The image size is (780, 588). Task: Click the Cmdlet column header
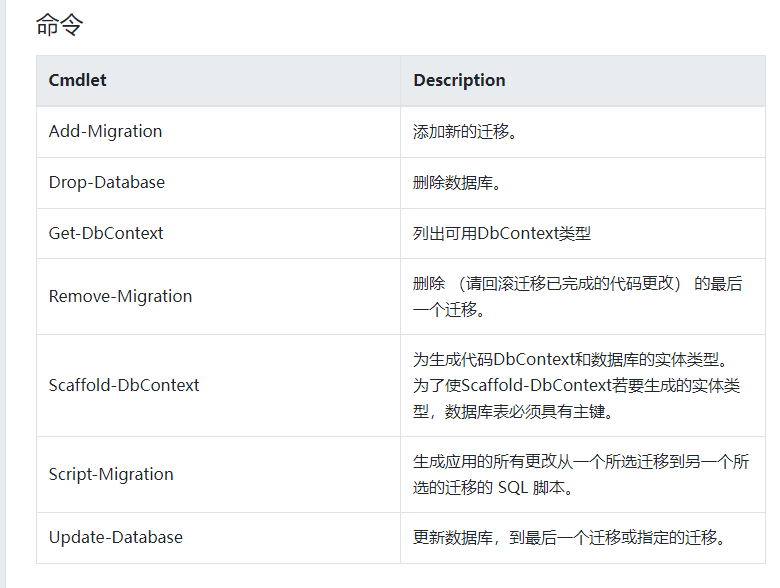(x=78, y=80)
